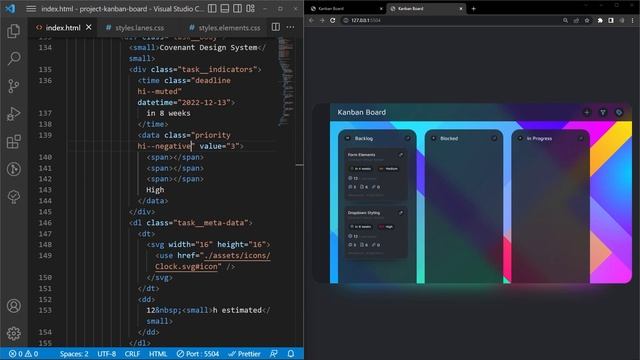The height and width of the screenshot is (360, 640).
Task: Click the browser zoom magnifier icon
Action: 565,20
